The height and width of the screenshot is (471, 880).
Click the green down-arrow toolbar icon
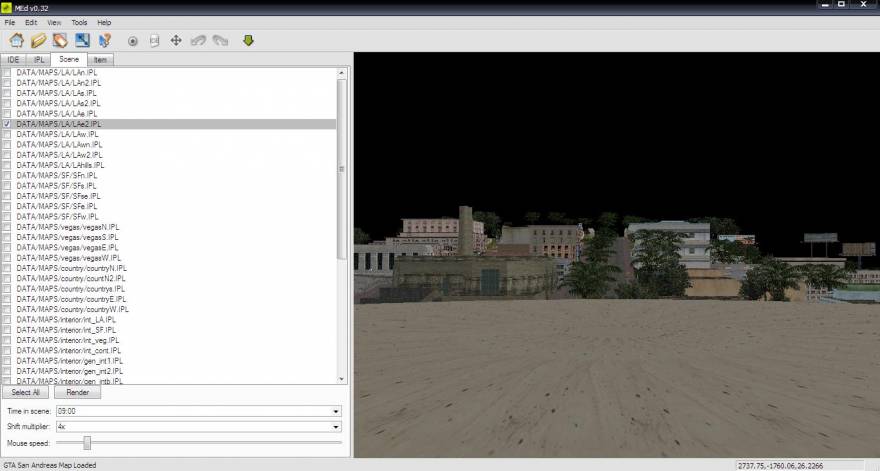coord(248,40)
